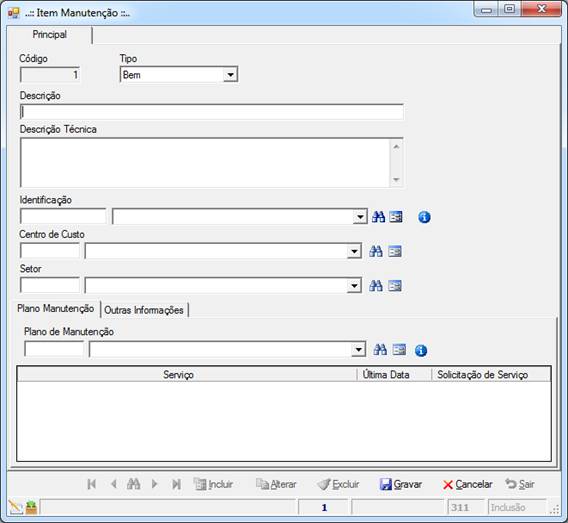This screenshot has width=568, height=523.
Task: Click the Plano de Manutenção code input field
Action: point(54,350)
